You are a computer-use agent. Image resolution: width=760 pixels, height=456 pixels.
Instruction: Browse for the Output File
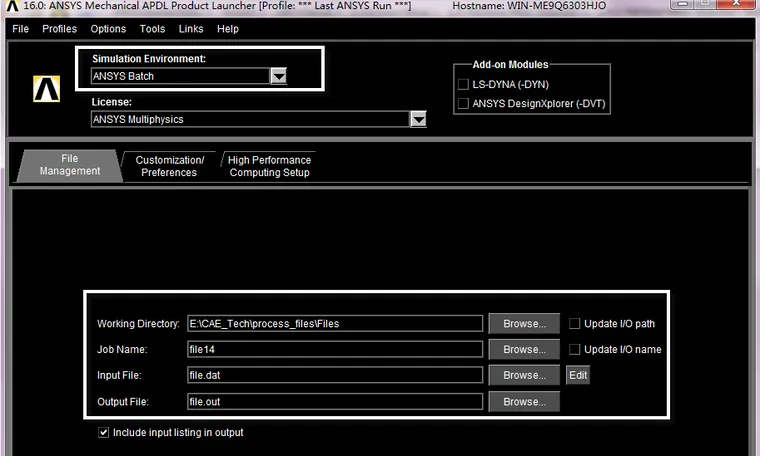click(x=524, y=402)
